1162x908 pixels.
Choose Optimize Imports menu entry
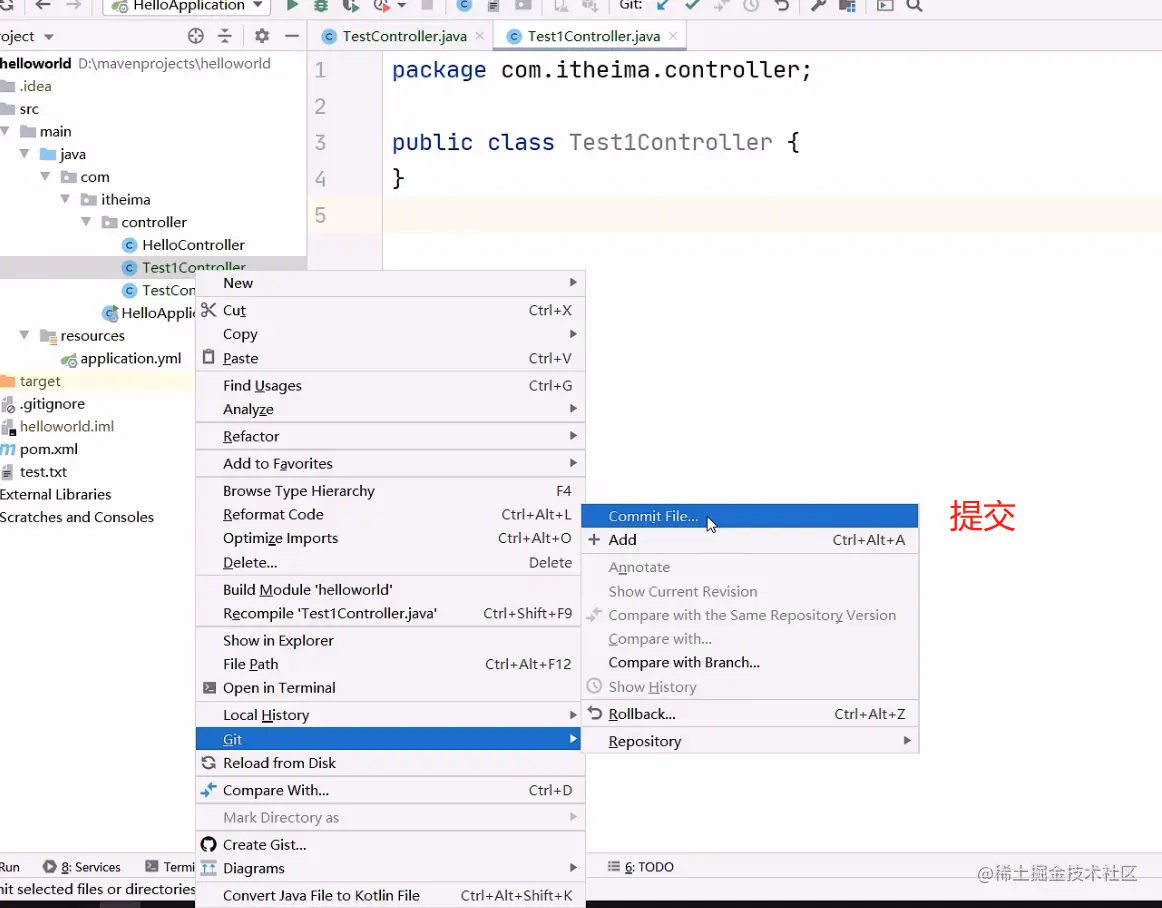(389, 538)
